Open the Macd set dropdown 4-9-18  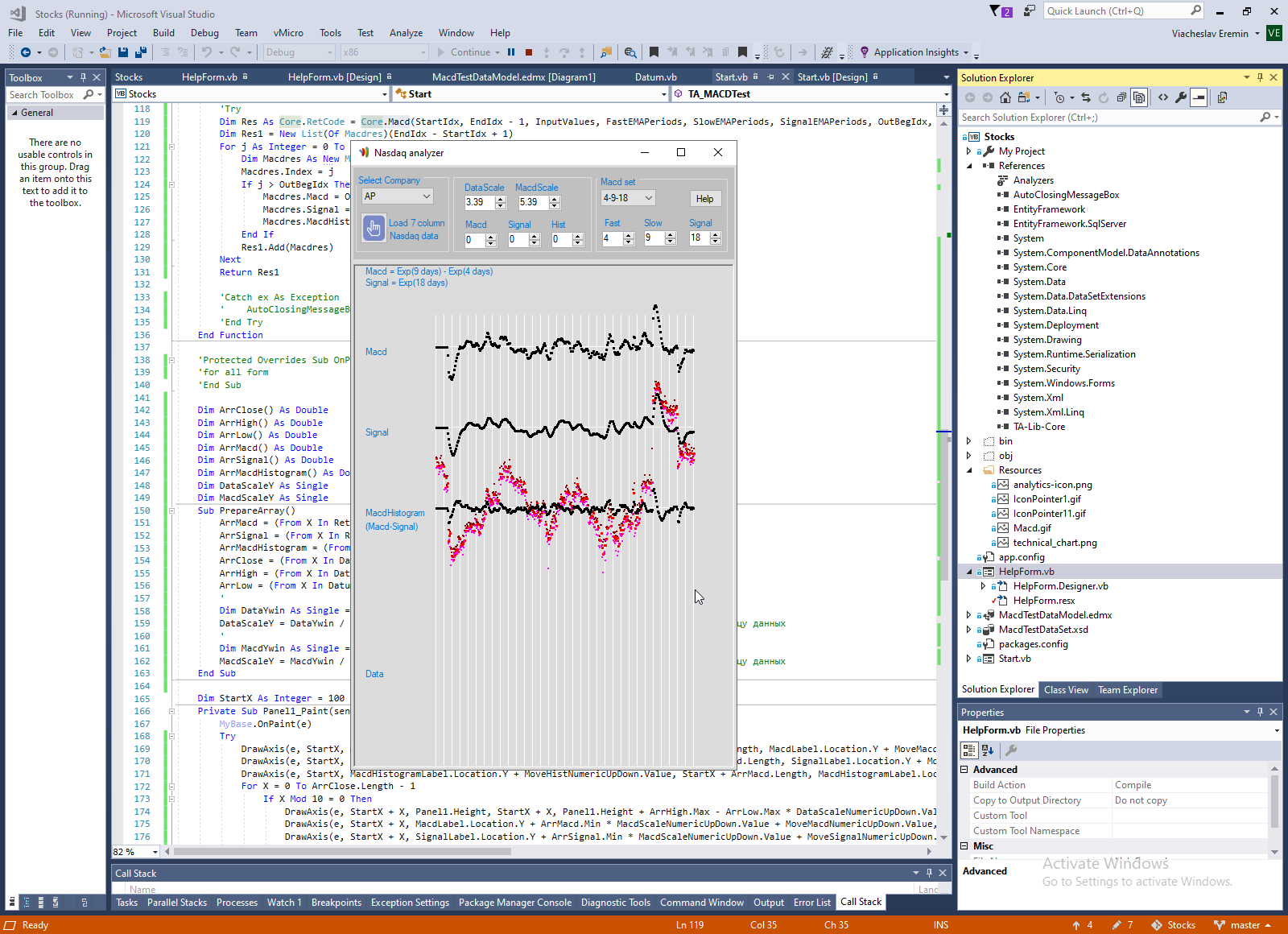point(628,198)
